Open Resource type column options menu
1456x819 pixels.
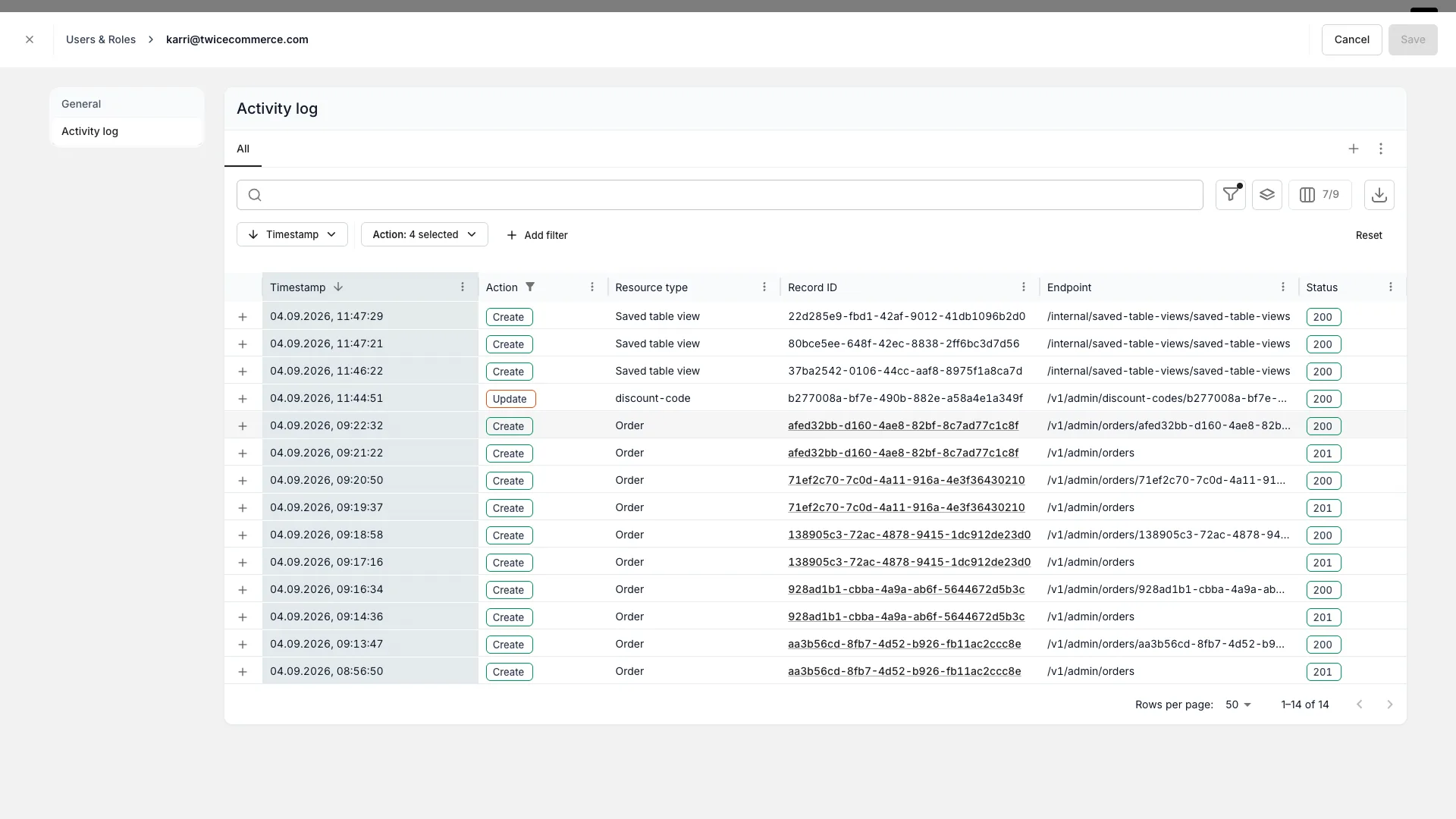[764, 287]
